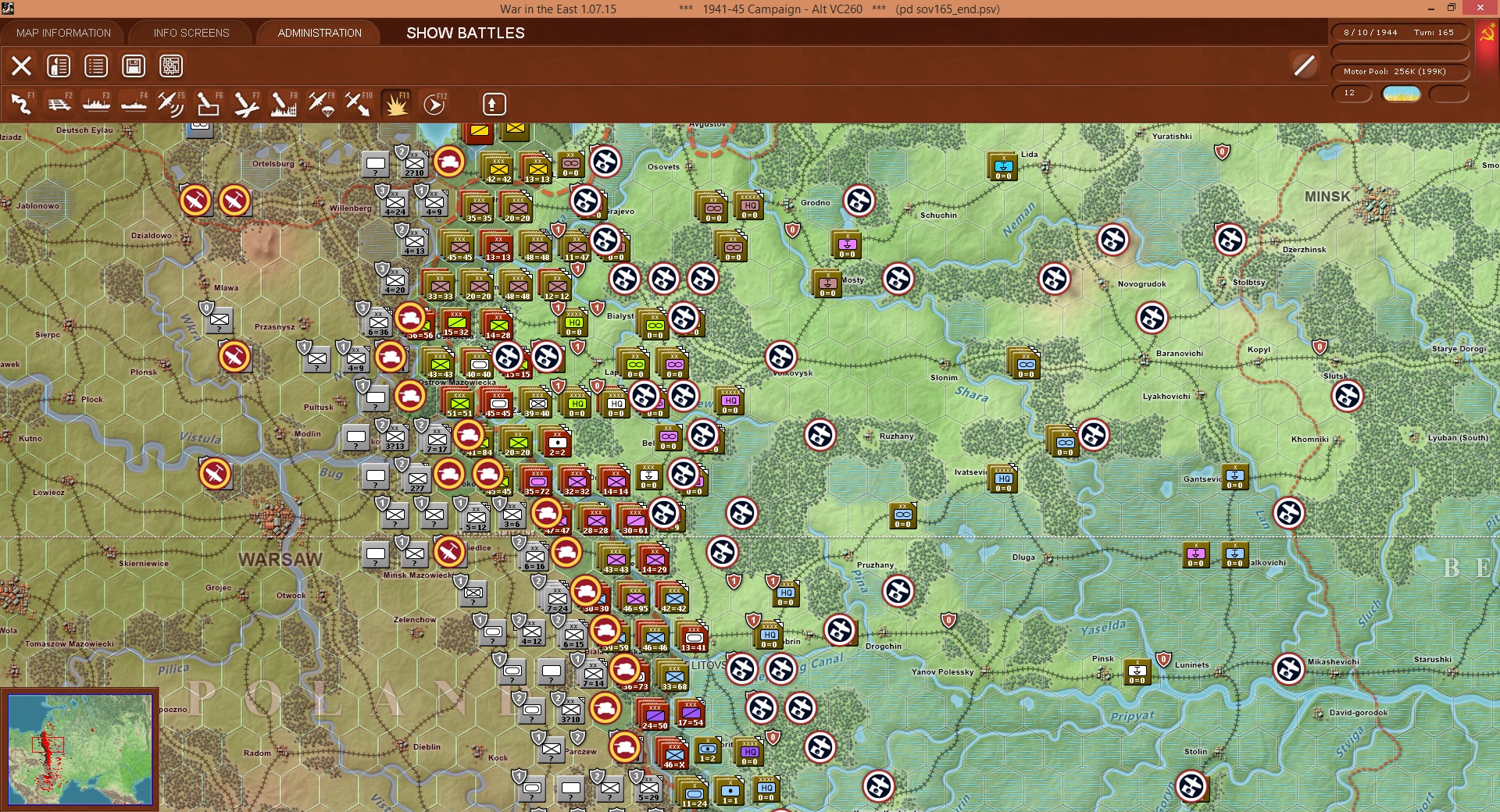Click the weather indicator icon
This screenshot has height=812, width=1500.
(x=1402, y=94)
